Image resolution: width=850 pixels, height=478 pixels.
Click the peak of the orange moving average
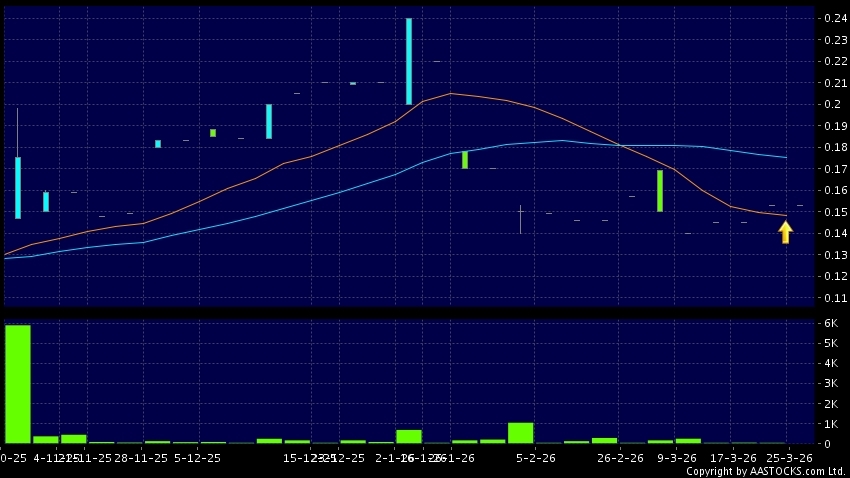tap(450, 93)
